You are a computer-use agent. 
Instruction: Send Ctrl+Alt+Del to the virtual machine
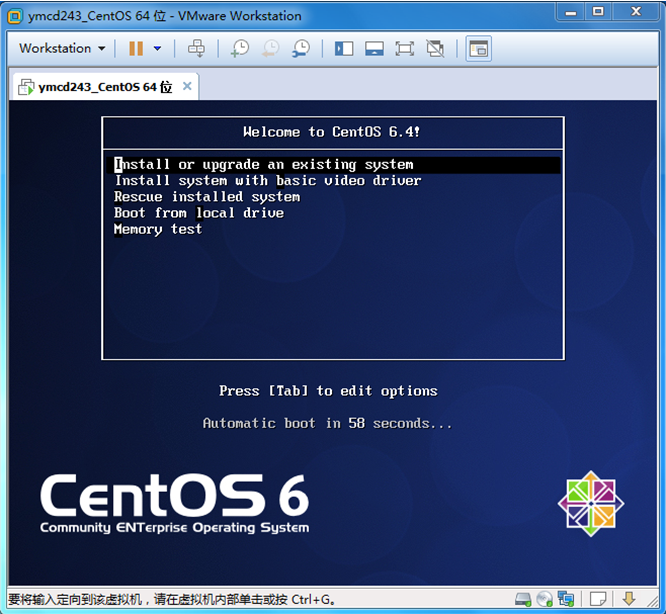coord(196,48)
